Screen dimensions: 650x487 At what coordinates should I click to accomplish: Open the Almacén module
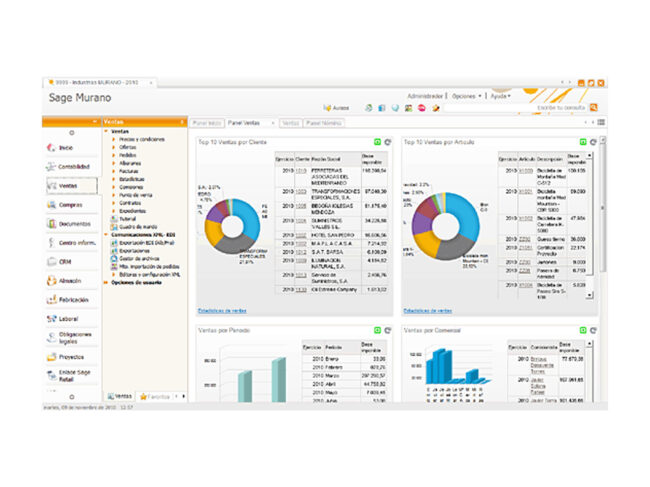(x=70, y=281)
